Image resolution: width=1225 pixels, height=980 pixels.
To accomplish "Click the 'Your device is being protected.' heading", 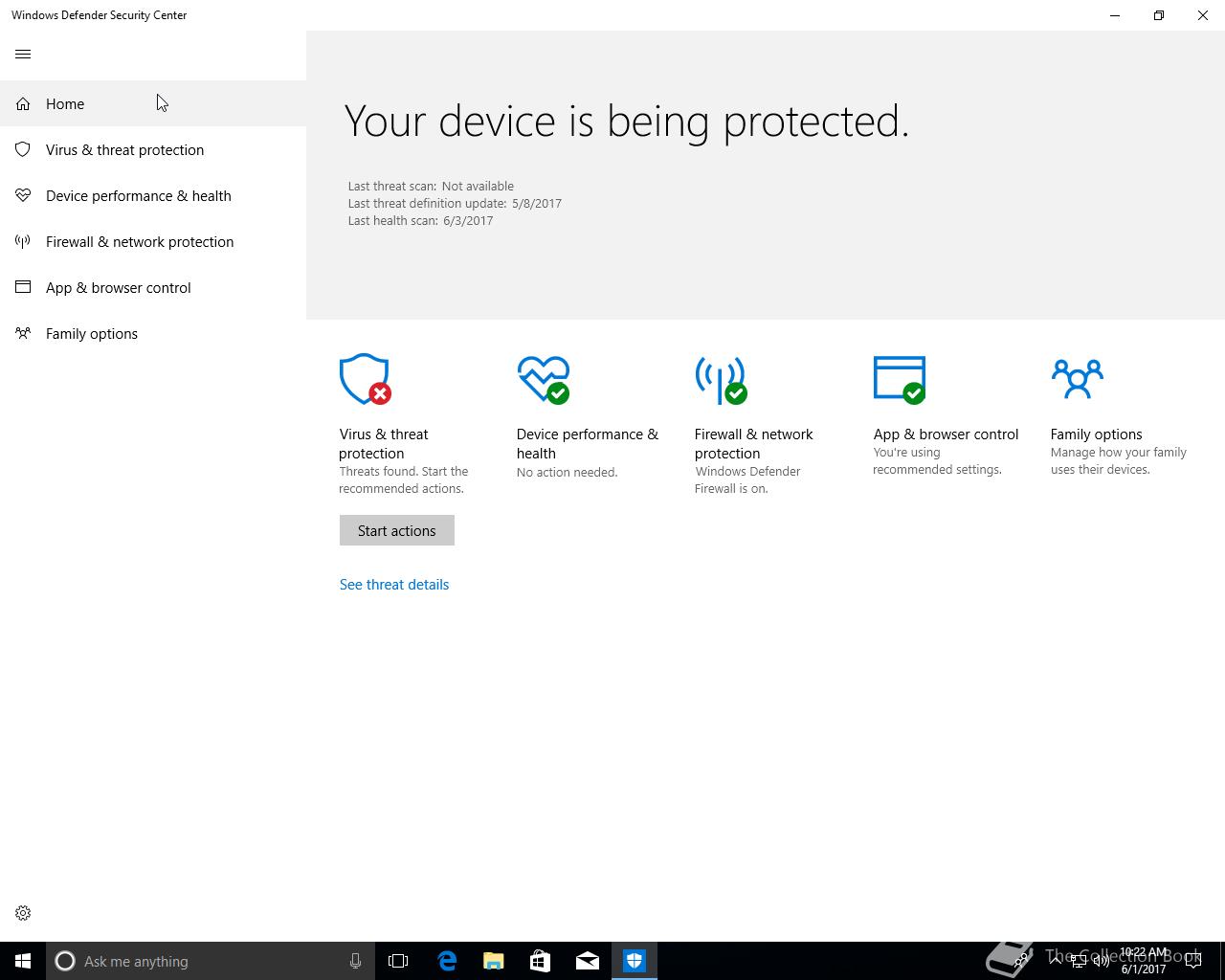I will click(627, 122).
